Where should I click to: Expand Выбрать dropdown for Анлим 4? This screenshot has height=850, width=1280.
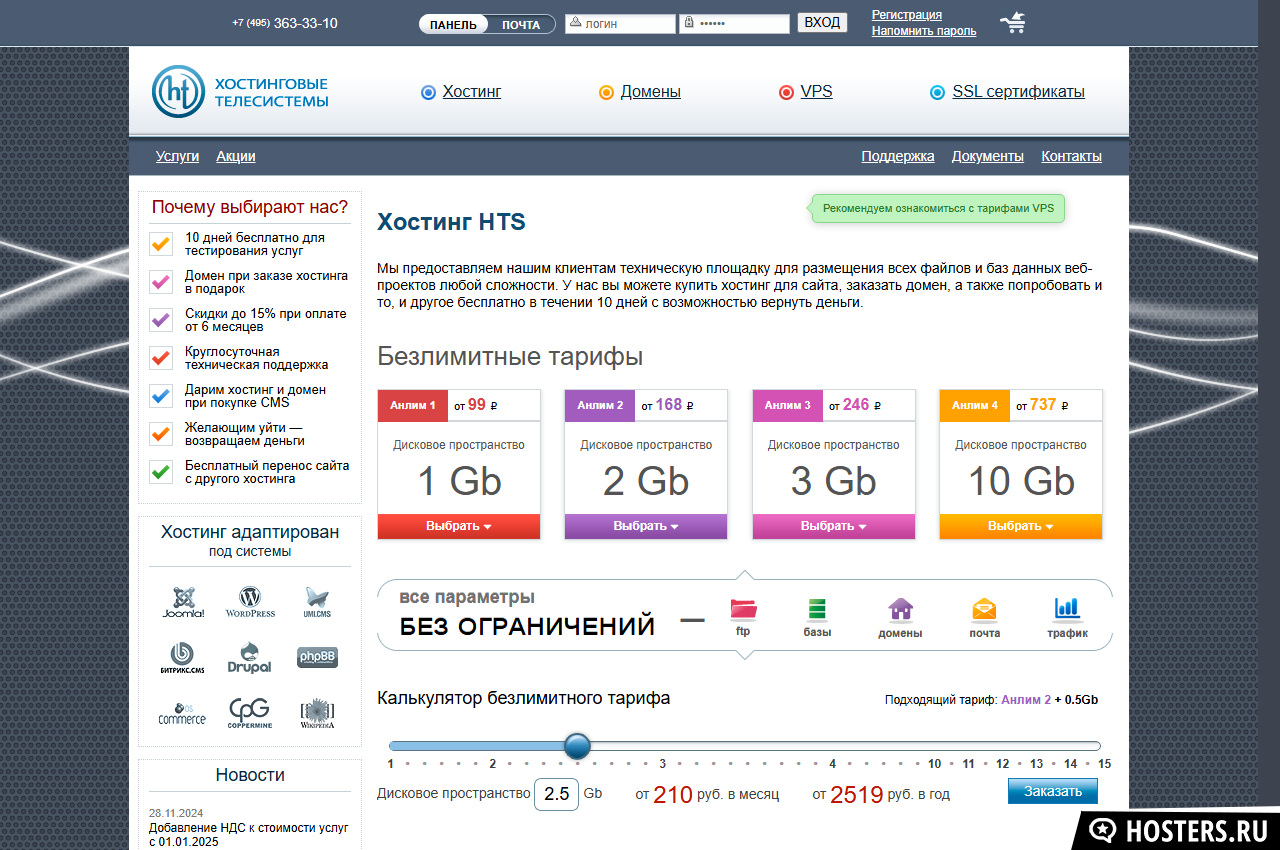tap(1020, 526)
